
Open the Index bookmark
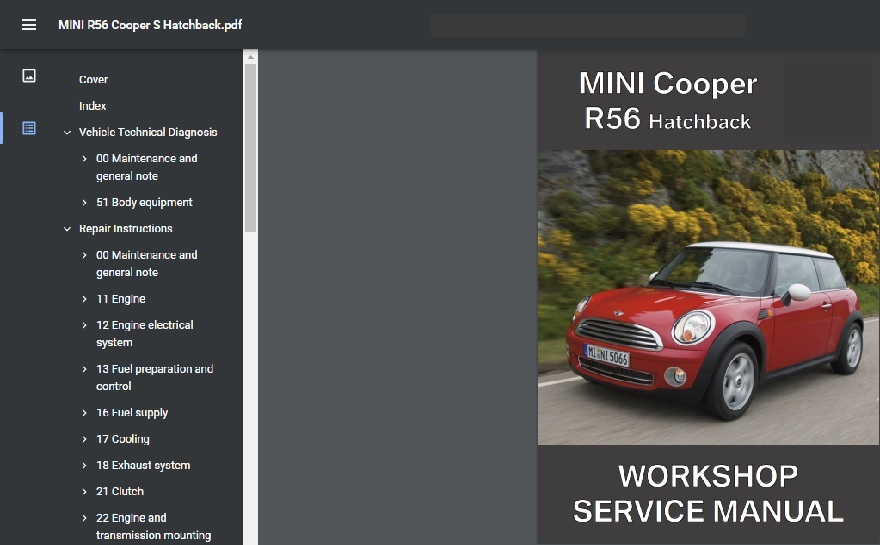click(x=92, y=106)
